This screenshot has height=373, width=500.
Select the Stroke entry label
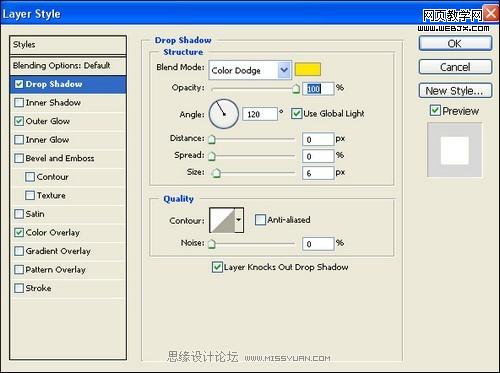pyautogui.click(x=38, y=288)
